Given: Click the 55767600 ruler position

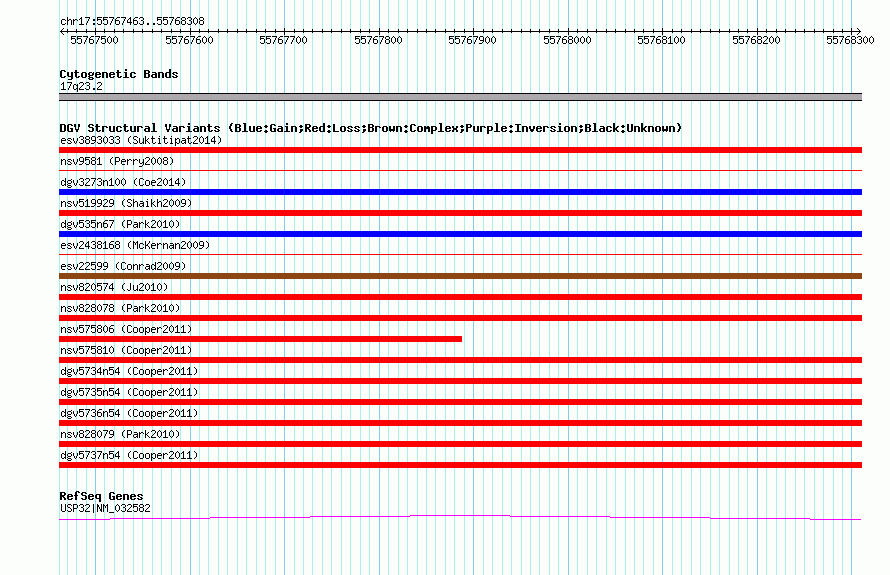Looking at the screenshot, I should coord(189,40).
